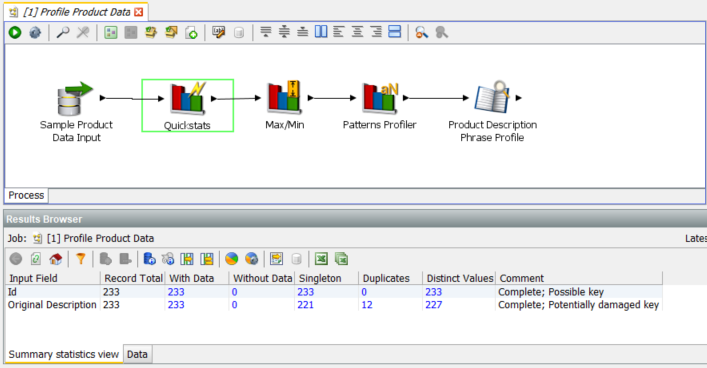Click the refresh link icon in Results Browser

(x=36, y=259)
